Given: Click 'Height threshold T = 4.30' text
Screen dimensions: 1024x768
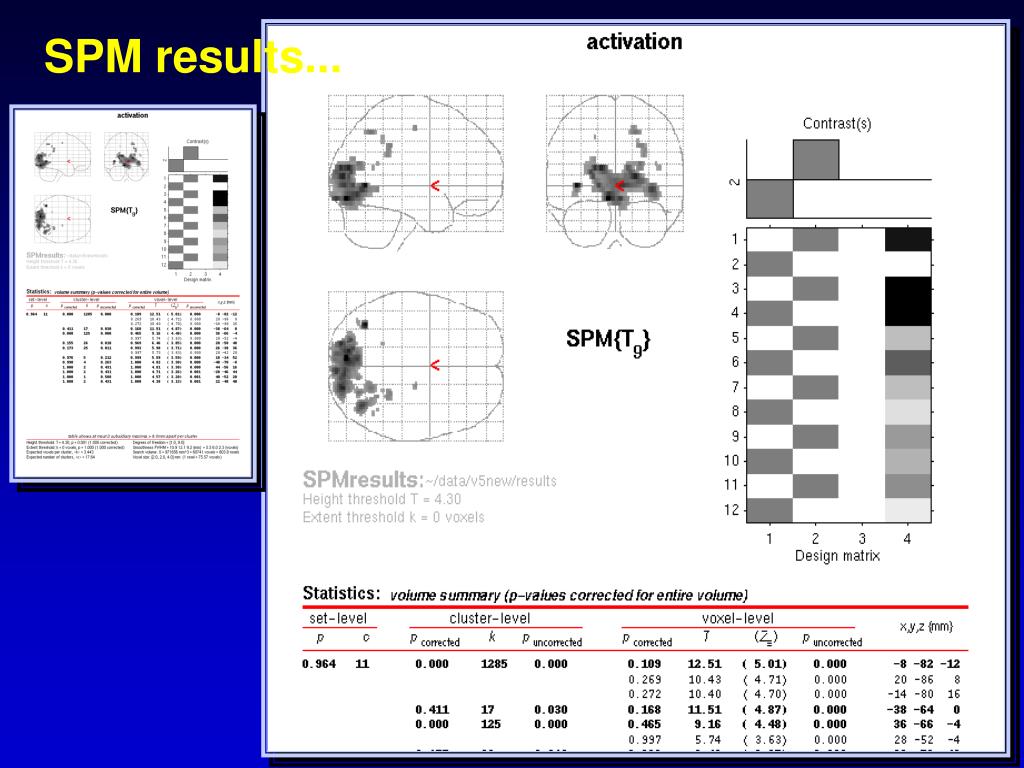Looking at the screenshot, I should coord(381,500).
